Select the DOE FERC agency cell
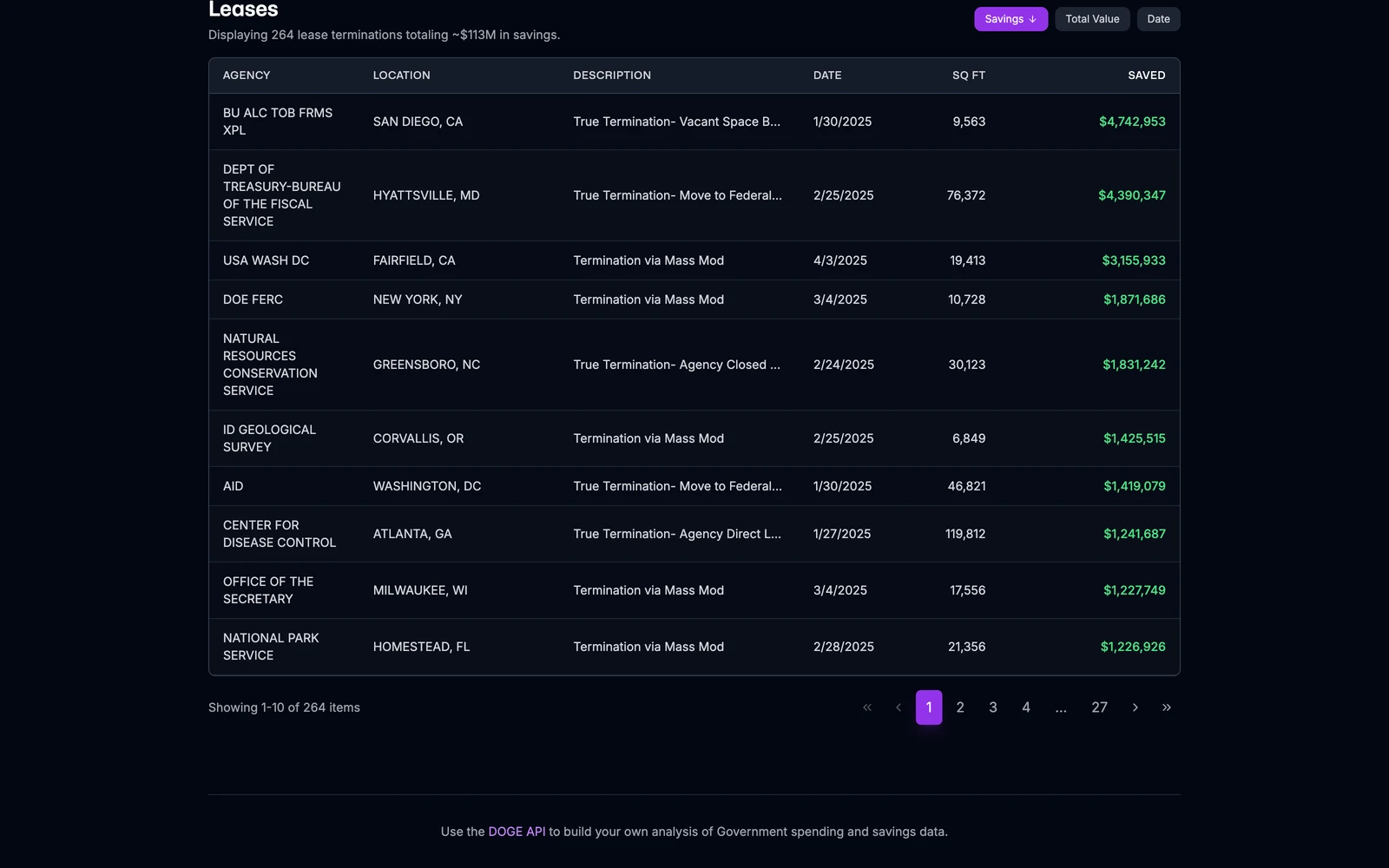Screen dimensions: 1389x868 pyautogui.click(x=253, y=299)
